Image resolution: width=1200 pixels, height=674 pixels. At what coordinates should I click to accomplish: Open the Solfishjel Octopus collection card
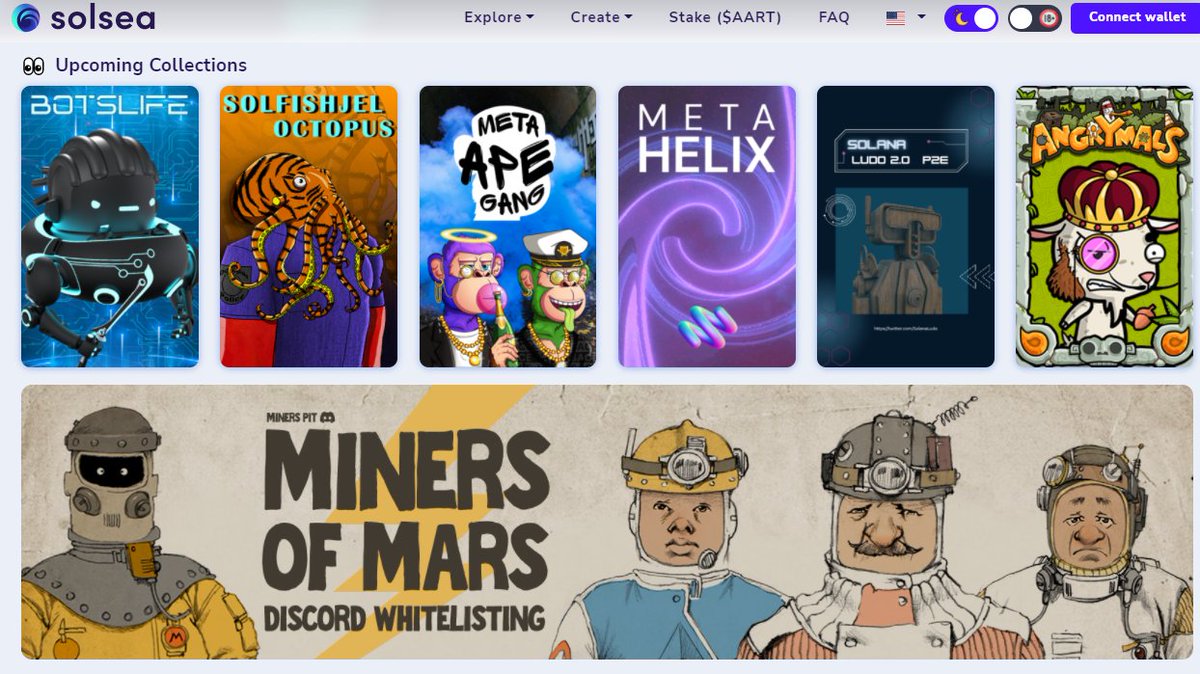309,226
